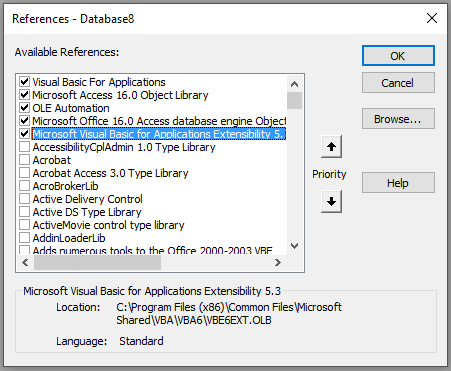Uncheck Visual Basic For Applications reference
Image resolution: width=451 pixels, height=371 pixels.
point(24,82)
